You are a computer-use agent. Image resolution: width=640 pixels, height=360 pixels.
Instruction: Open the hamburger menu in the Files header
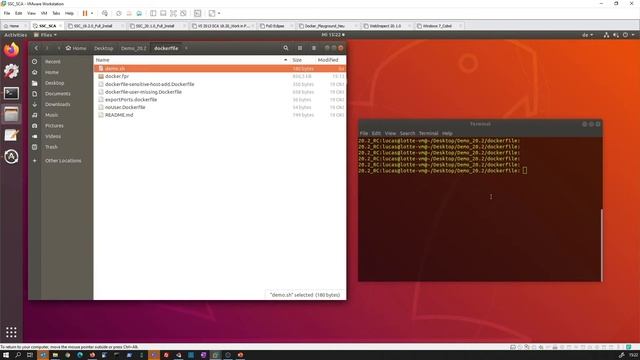coord(314,48)
